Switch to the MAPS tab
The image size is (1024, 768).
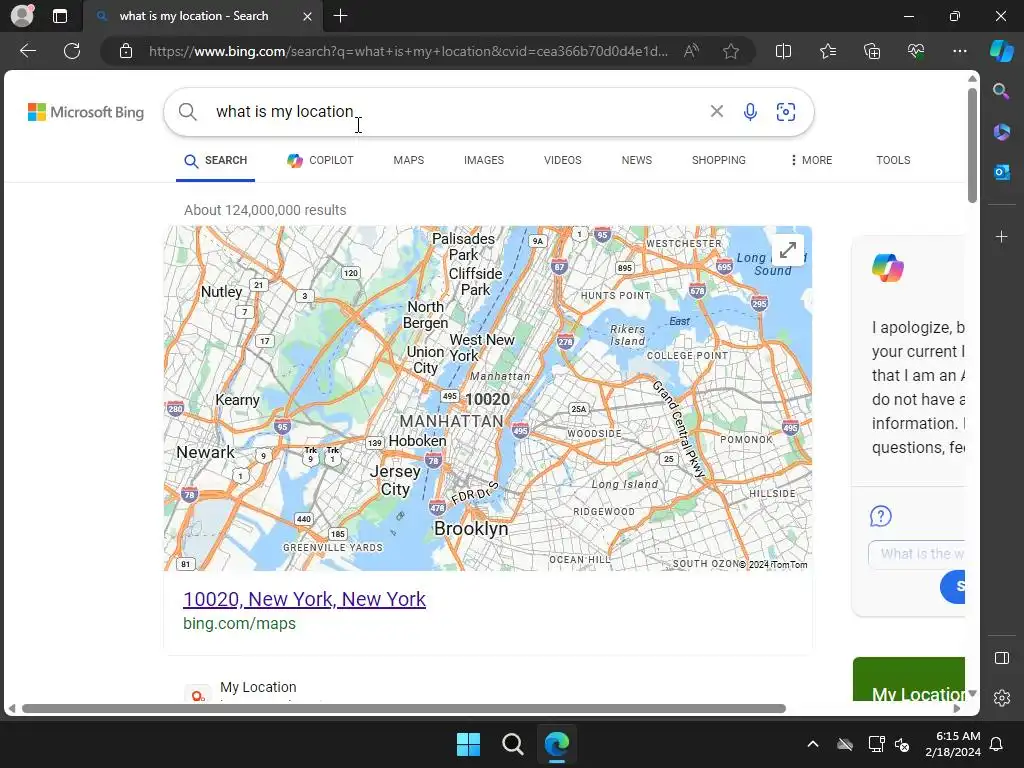click(x=409, y=160)
